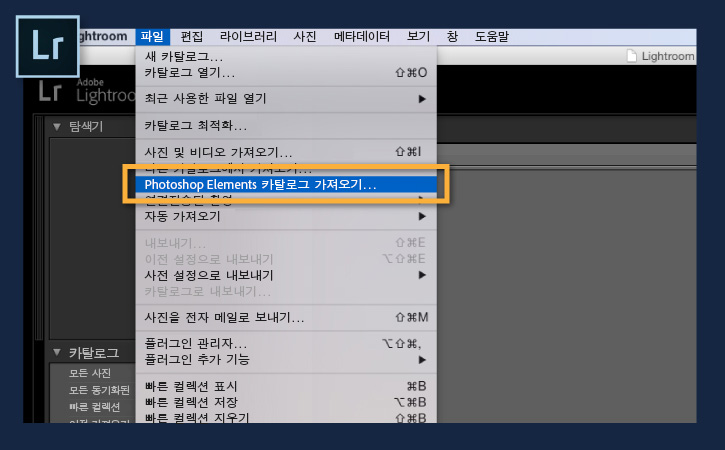This screenshot has width=725, height=450.
Task: Click the Lr logo in the identity plate
Action: [x=49, y=91]
